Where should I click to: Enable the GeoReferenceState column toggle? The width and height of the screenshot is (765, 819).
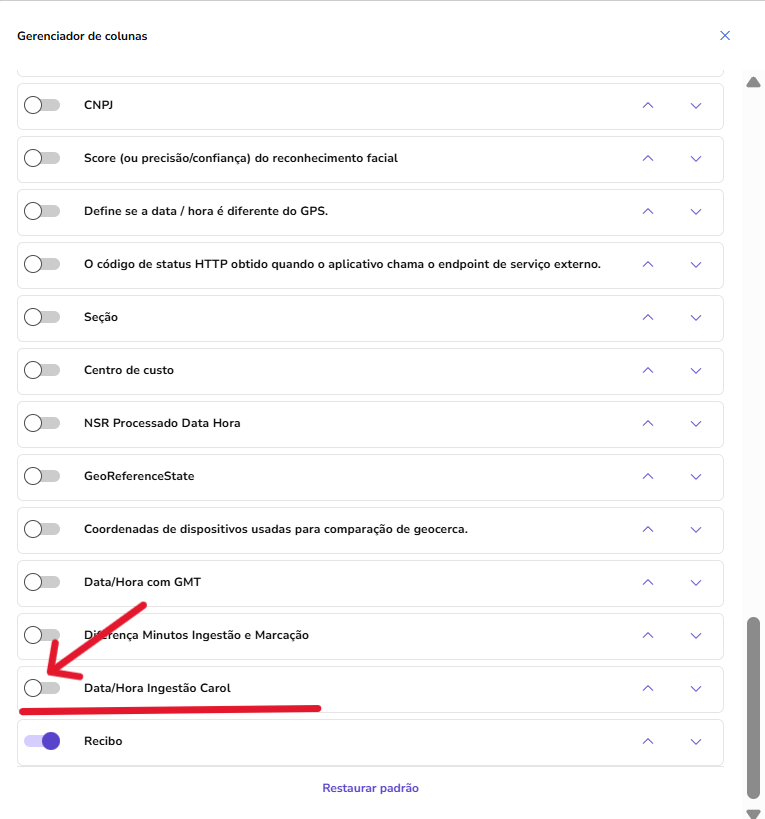click(42, 476)
